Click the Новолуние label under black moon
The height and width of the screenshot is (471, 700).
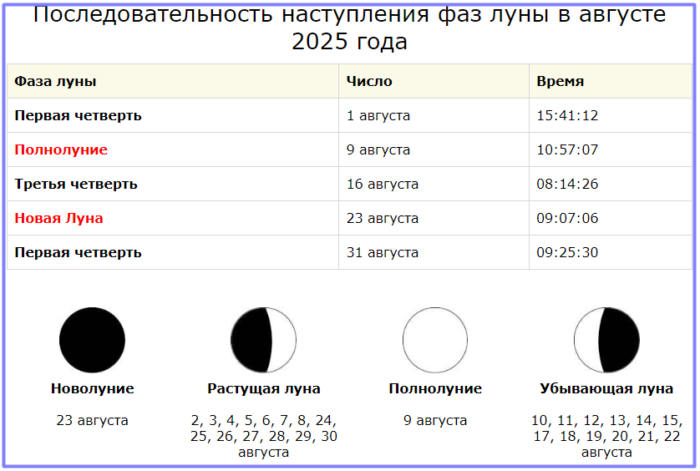92,389
